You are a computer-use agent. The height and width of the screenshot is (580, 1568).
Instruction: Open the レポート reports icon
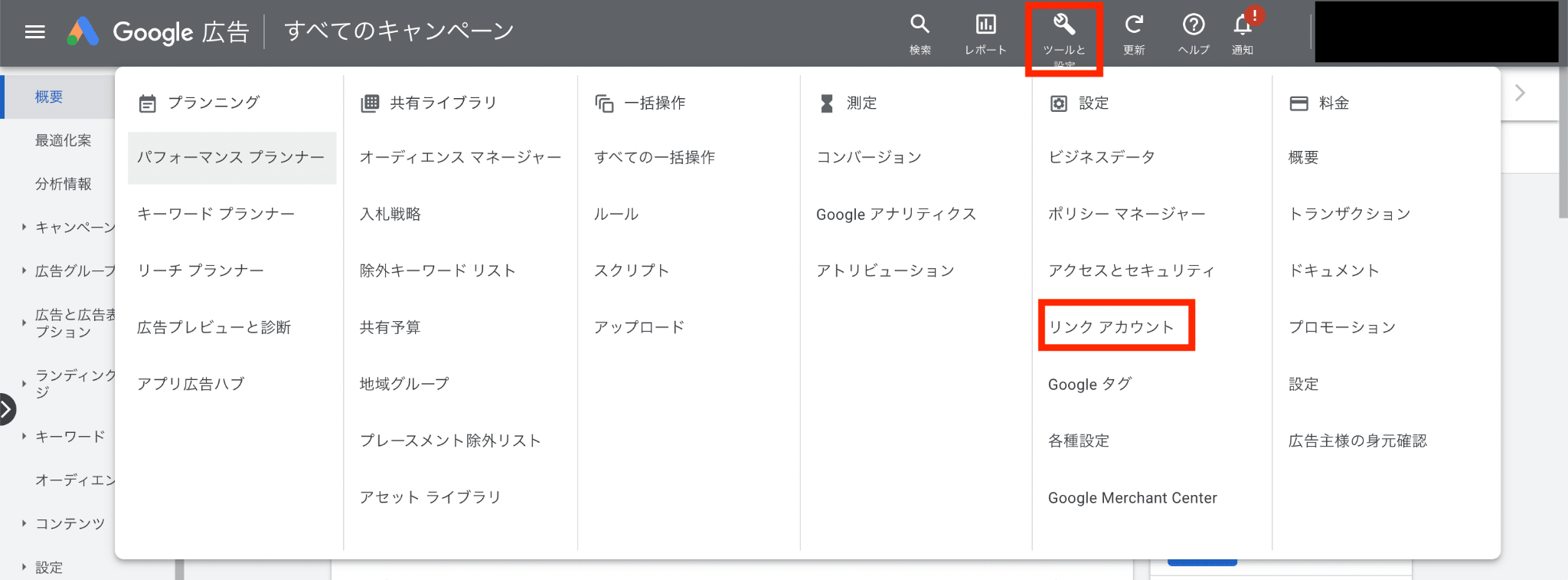point(985,25)
